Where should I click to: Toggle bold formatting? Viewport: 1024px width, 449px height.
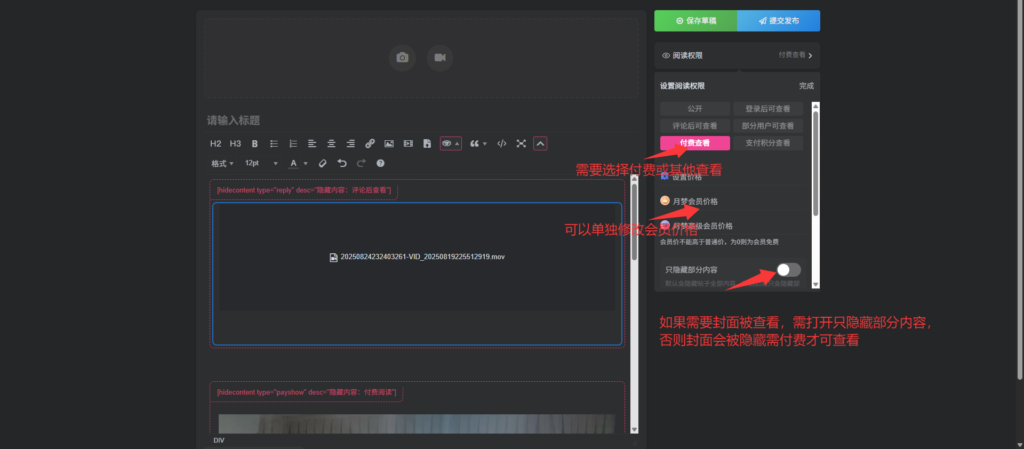tap(255, 144)
